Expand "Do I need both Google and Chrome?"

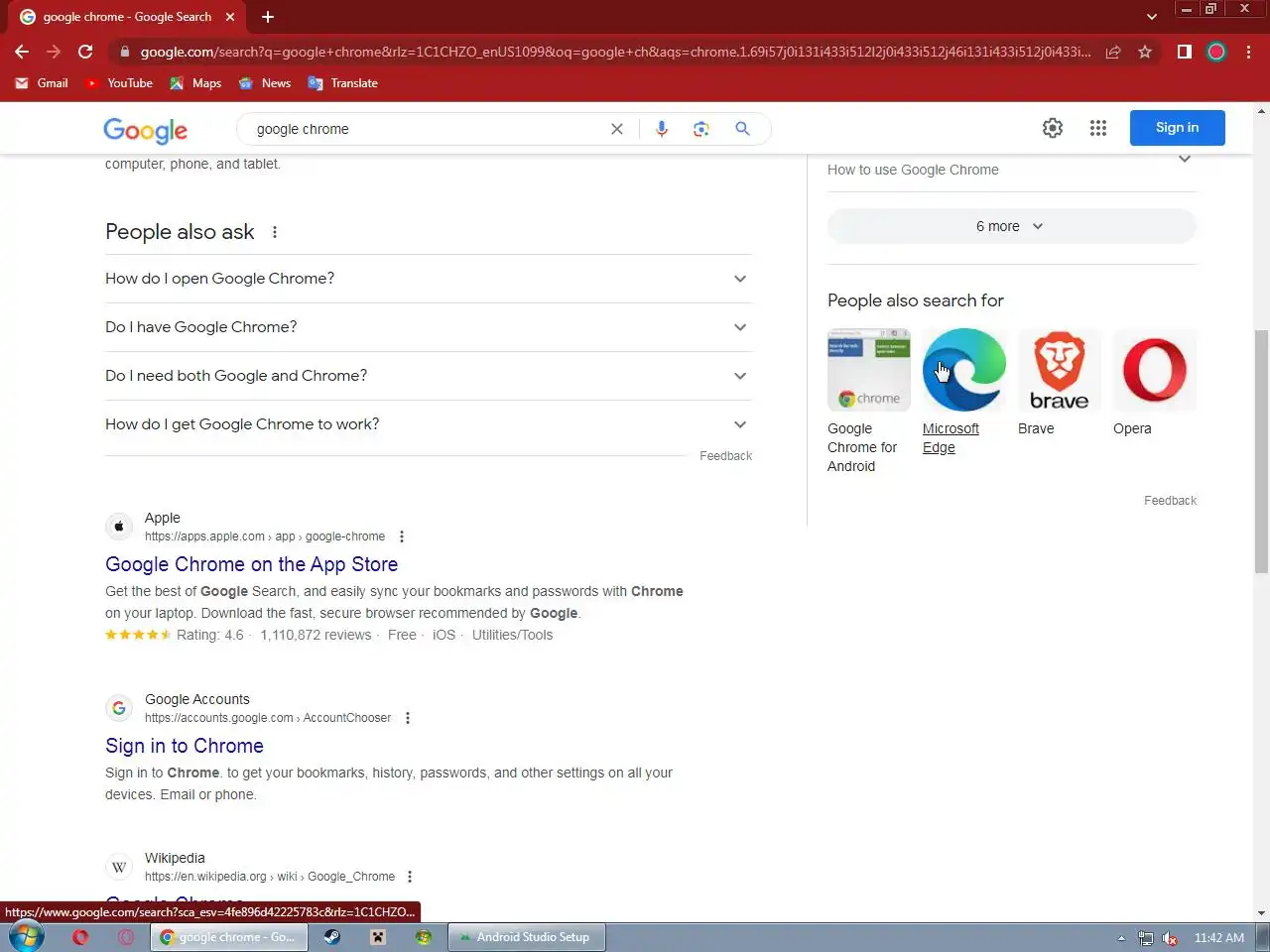pos(429,376)
